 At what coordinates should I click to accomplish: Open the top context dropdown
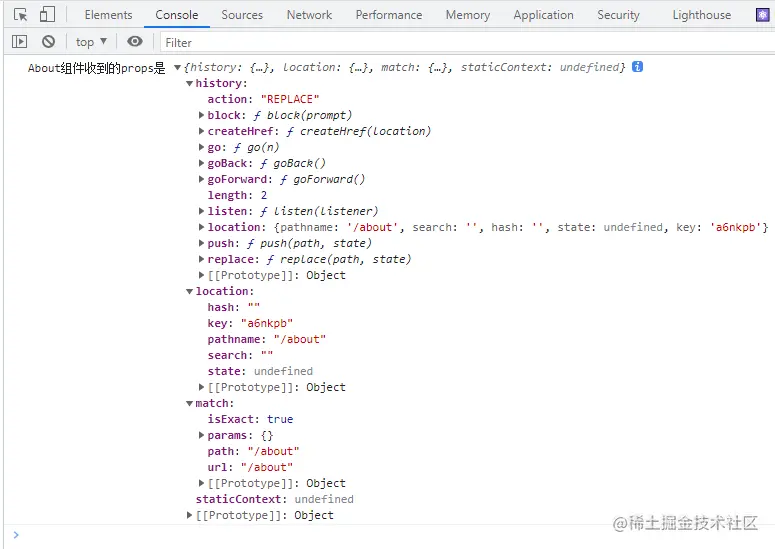(91, 42)
